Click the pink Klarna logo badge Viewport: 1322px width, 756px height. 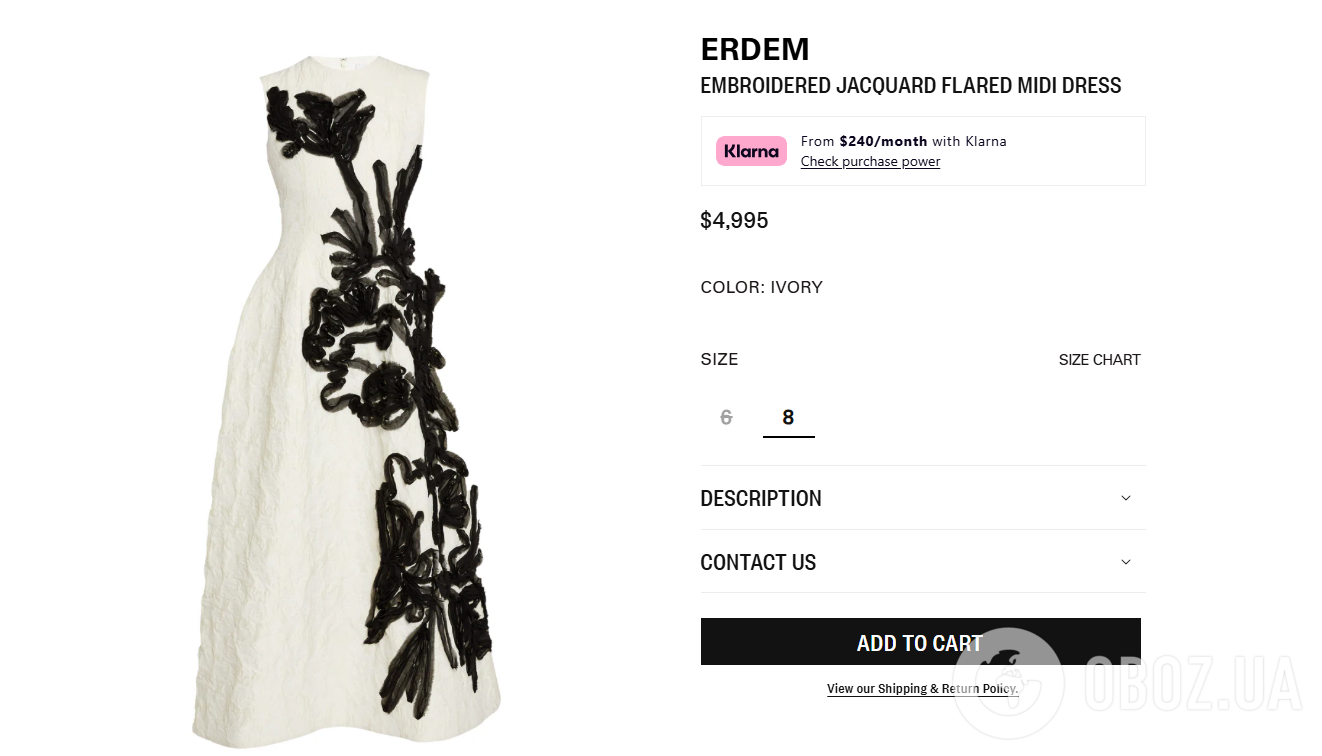coord(751,151)
